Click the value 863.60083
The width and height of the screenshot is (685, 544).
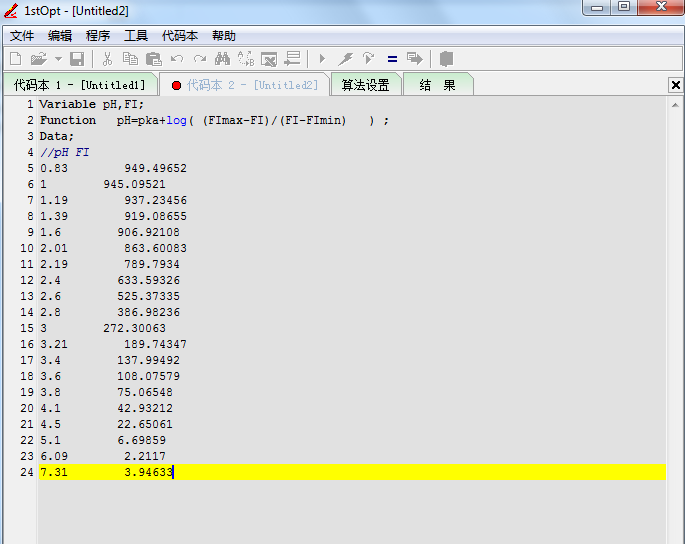(156, 248)
